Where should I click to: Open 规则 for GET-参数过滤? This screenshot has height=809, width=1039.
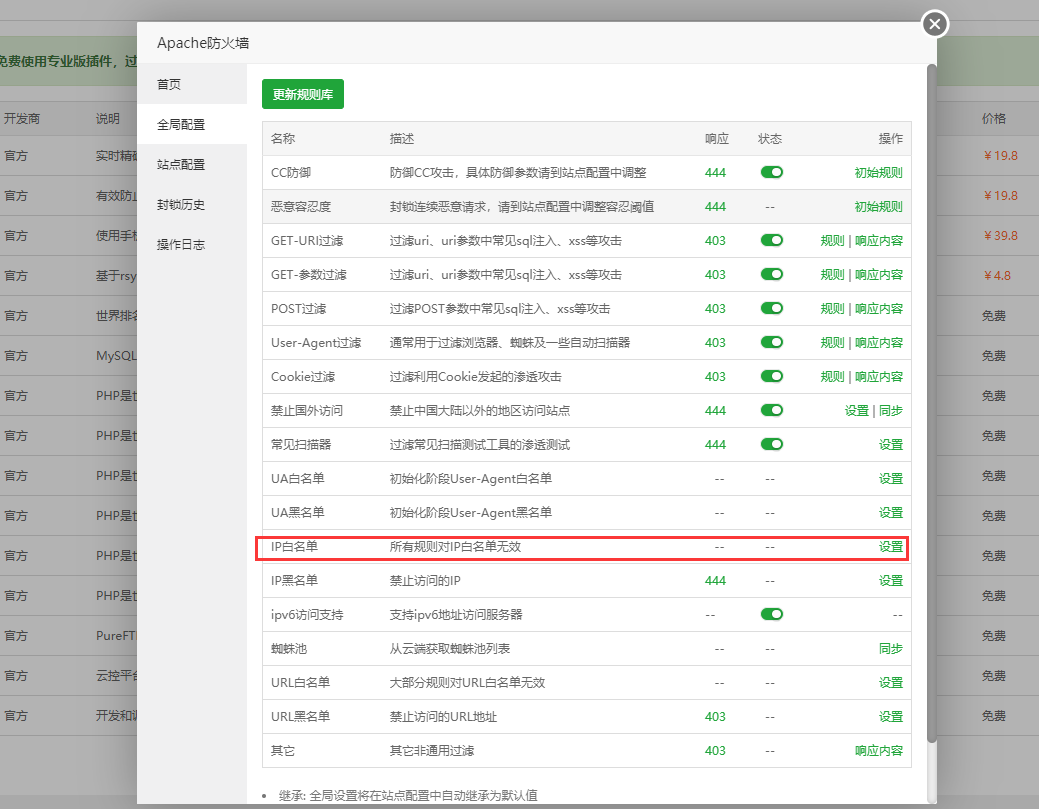pos(832,275)
